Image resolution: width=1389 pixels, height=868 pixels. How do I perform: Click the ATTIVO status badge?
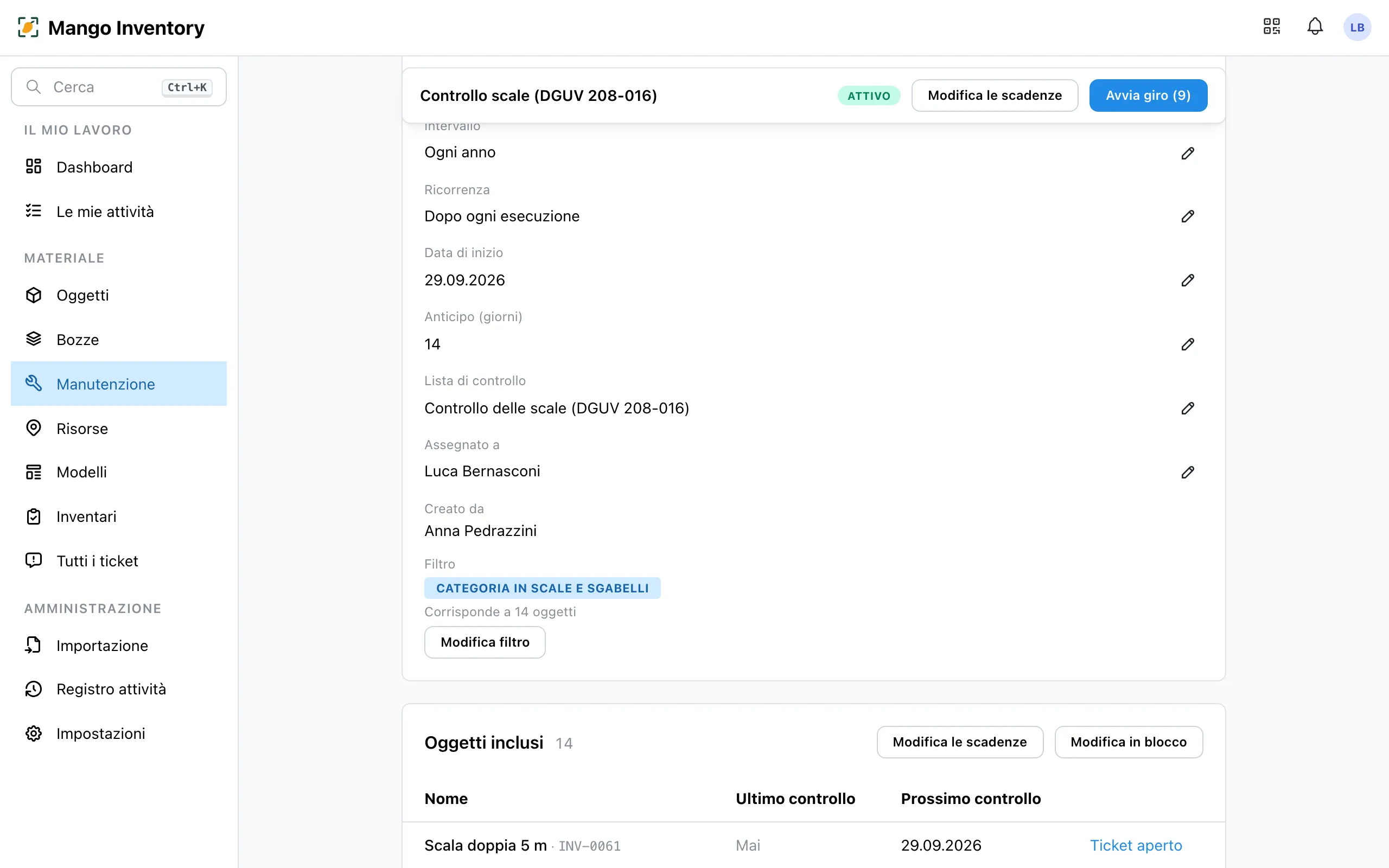click(x=869, y=96)
